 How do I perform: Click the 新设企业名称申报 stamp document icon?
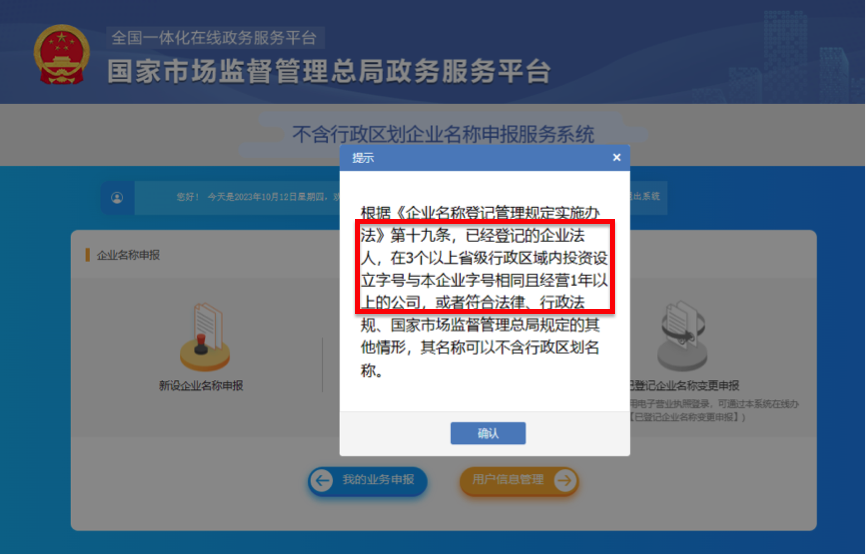(x=204, y=336)
